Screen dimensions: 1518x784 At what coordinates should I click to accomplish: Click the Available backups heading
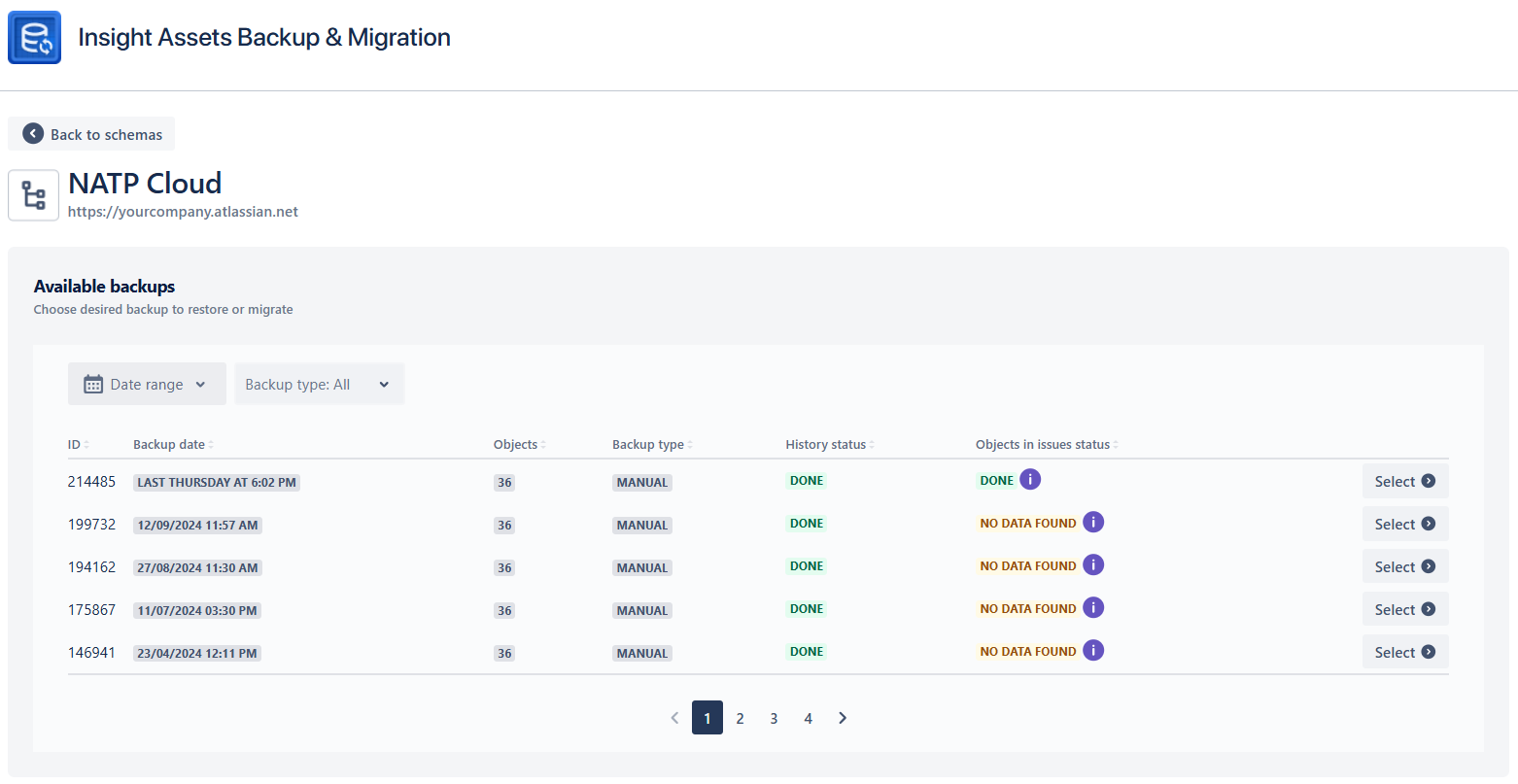tap(104, 287)
